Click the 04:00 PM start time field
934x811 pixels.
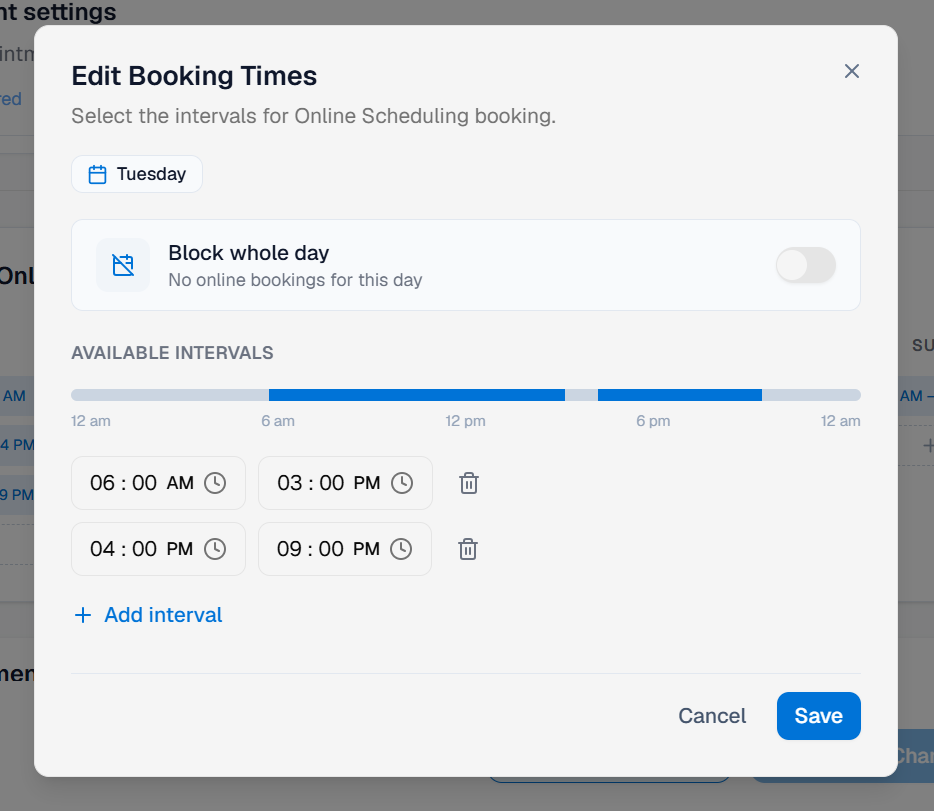point(158,549)
